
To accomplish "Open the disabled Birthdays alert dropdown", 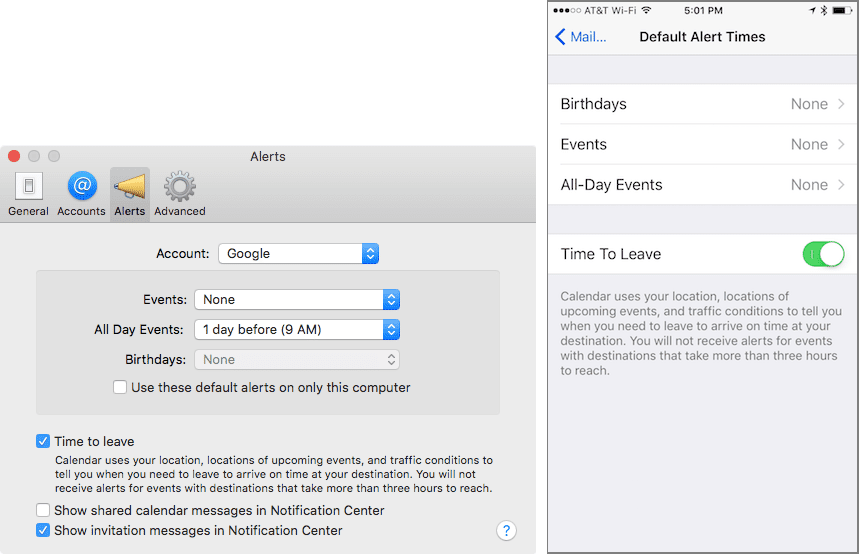I will tap(297, 359).
